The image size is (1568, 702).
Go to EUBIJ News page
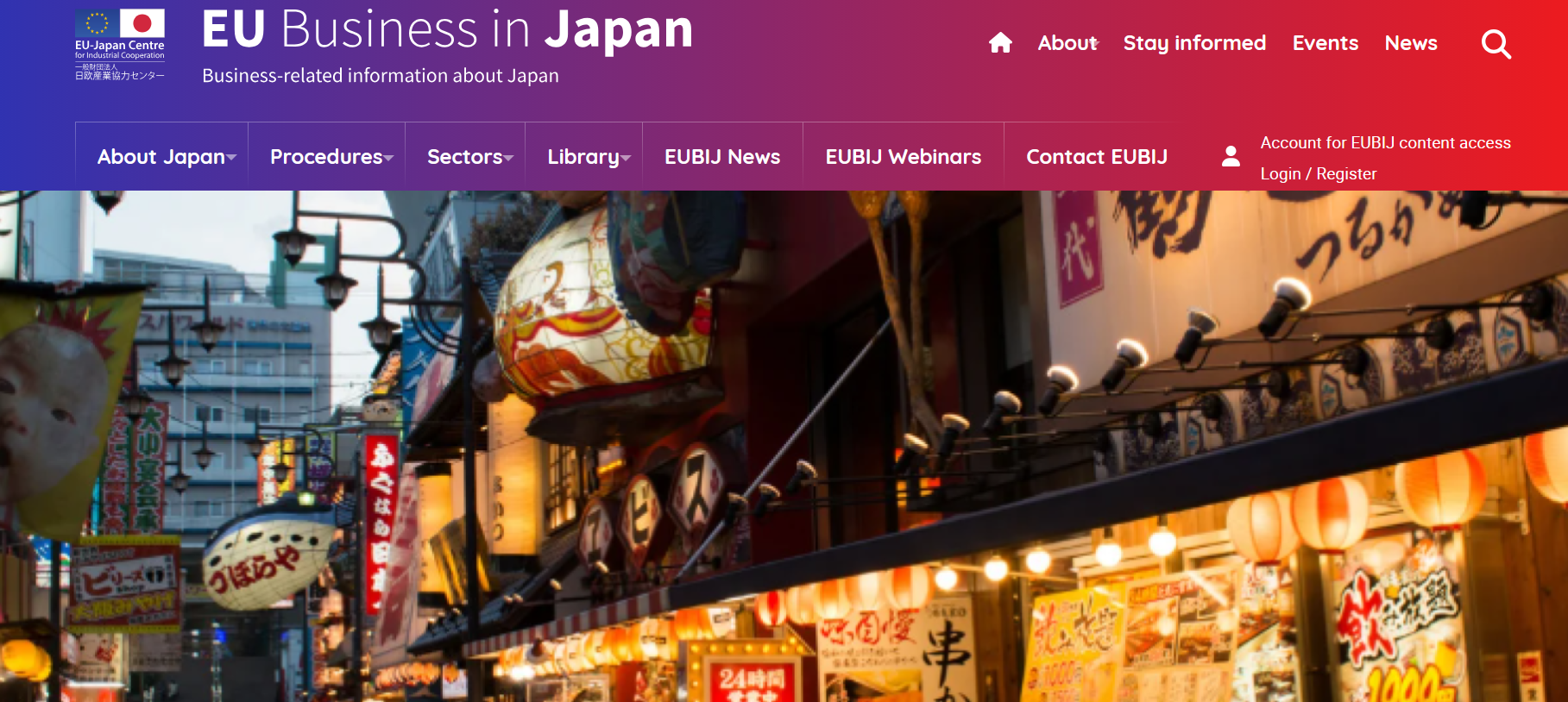click(722, 157)
